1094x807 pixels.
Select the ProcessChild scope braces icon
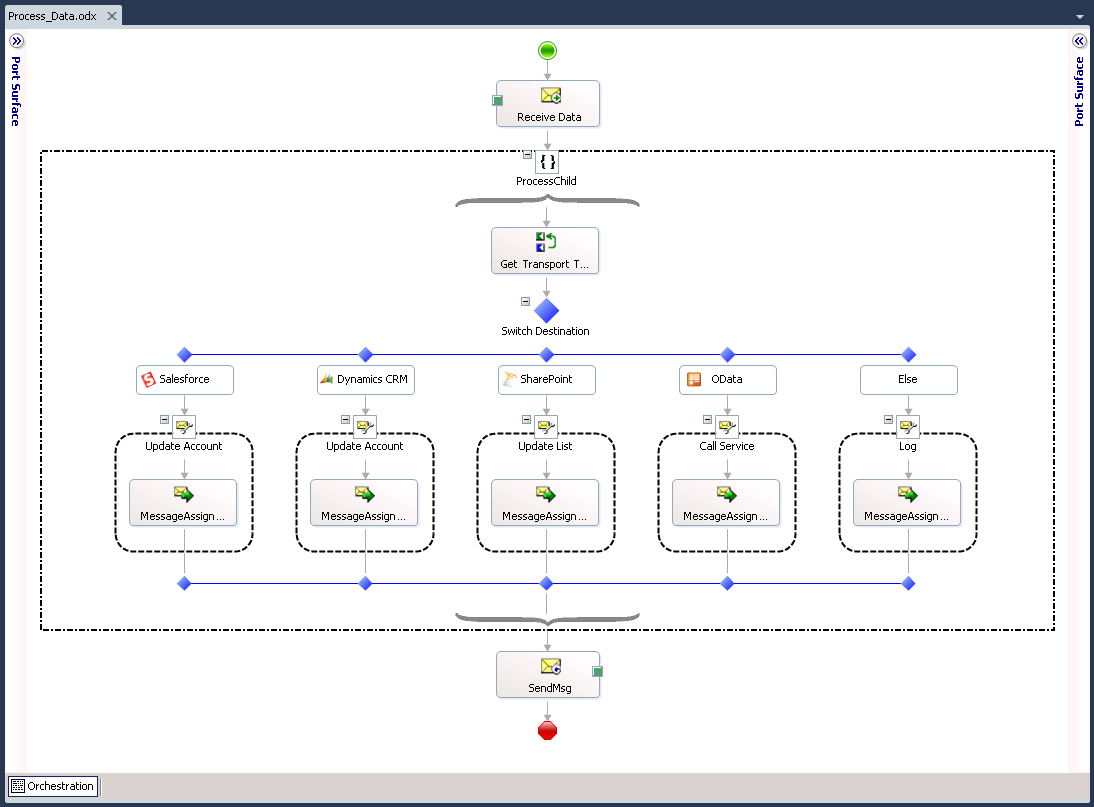coord(548,162)
